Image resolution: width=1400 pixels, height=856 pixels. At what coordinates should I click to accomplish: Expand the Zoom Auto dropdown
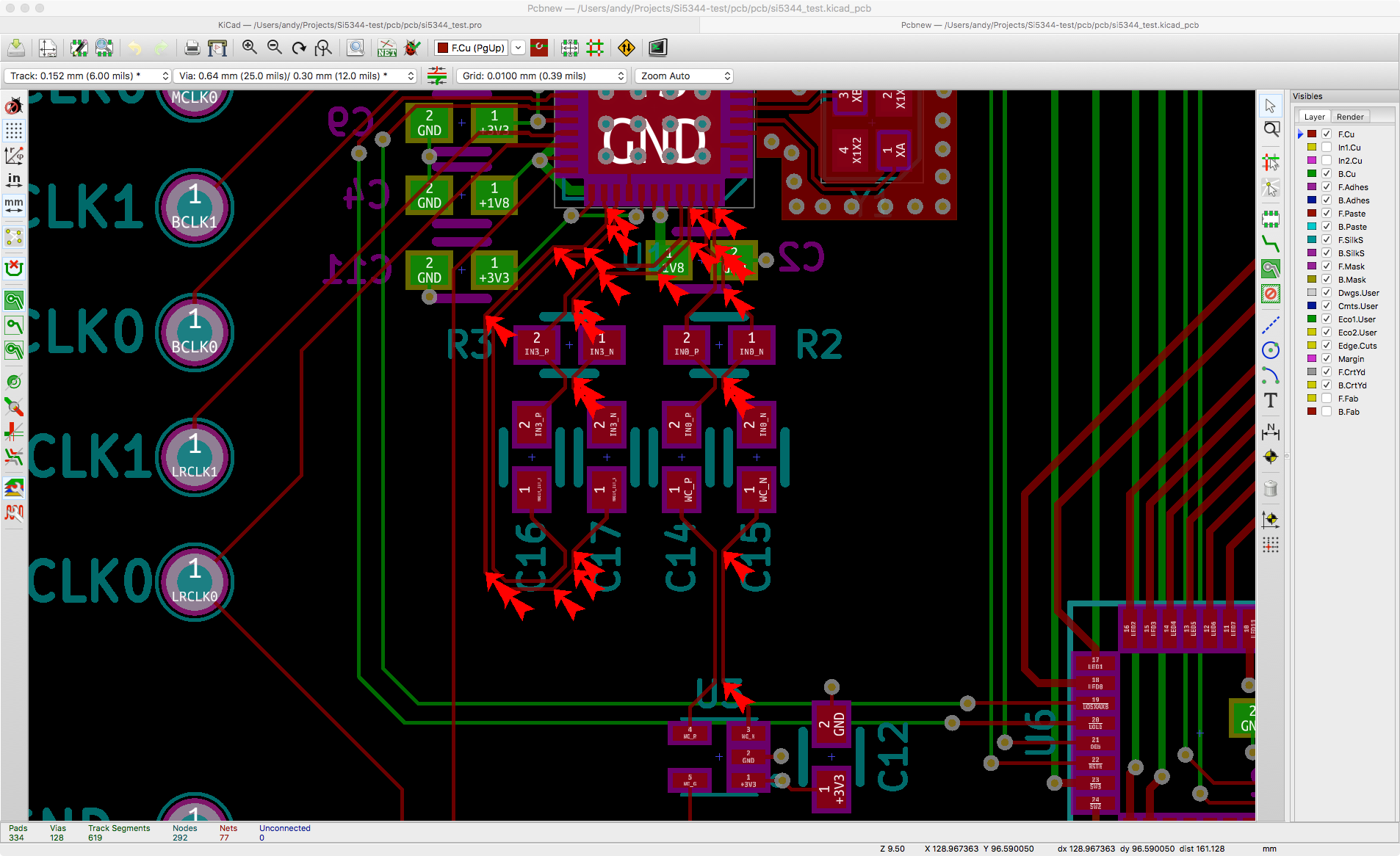[685, 76]
